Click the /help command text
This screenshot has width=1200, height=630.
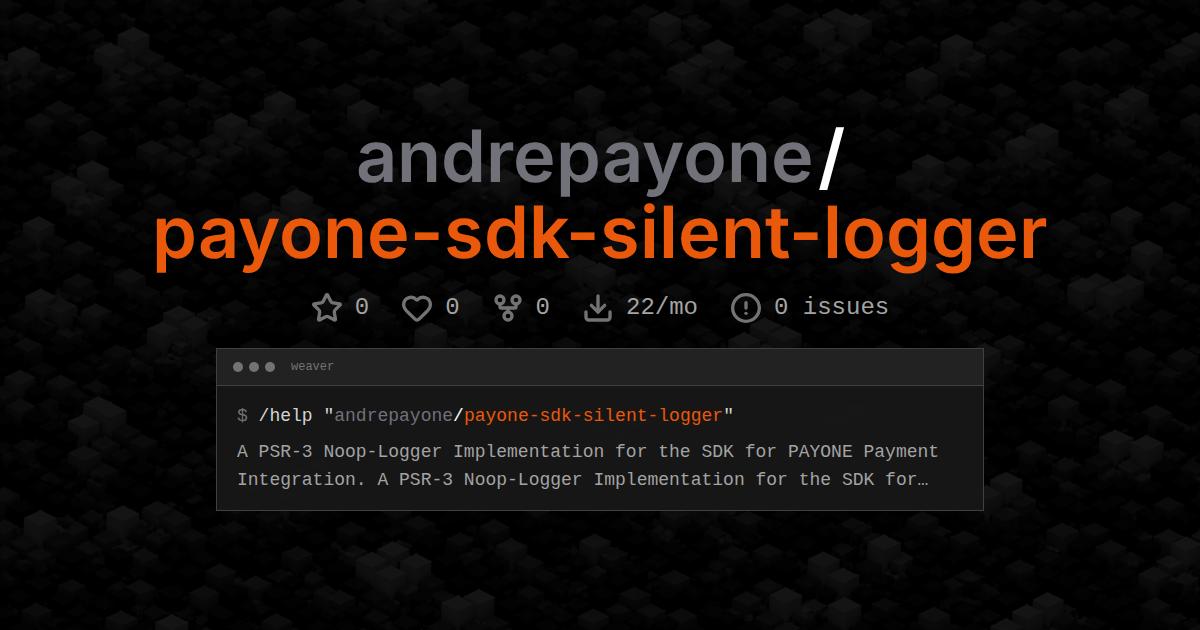(x=285, y=415)
